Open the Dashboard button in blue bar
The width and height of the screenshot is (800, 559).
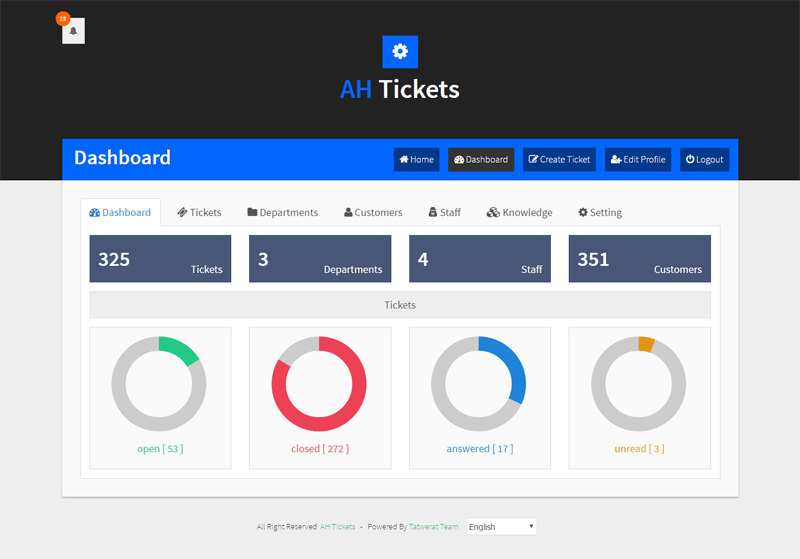tap(481, 160)
